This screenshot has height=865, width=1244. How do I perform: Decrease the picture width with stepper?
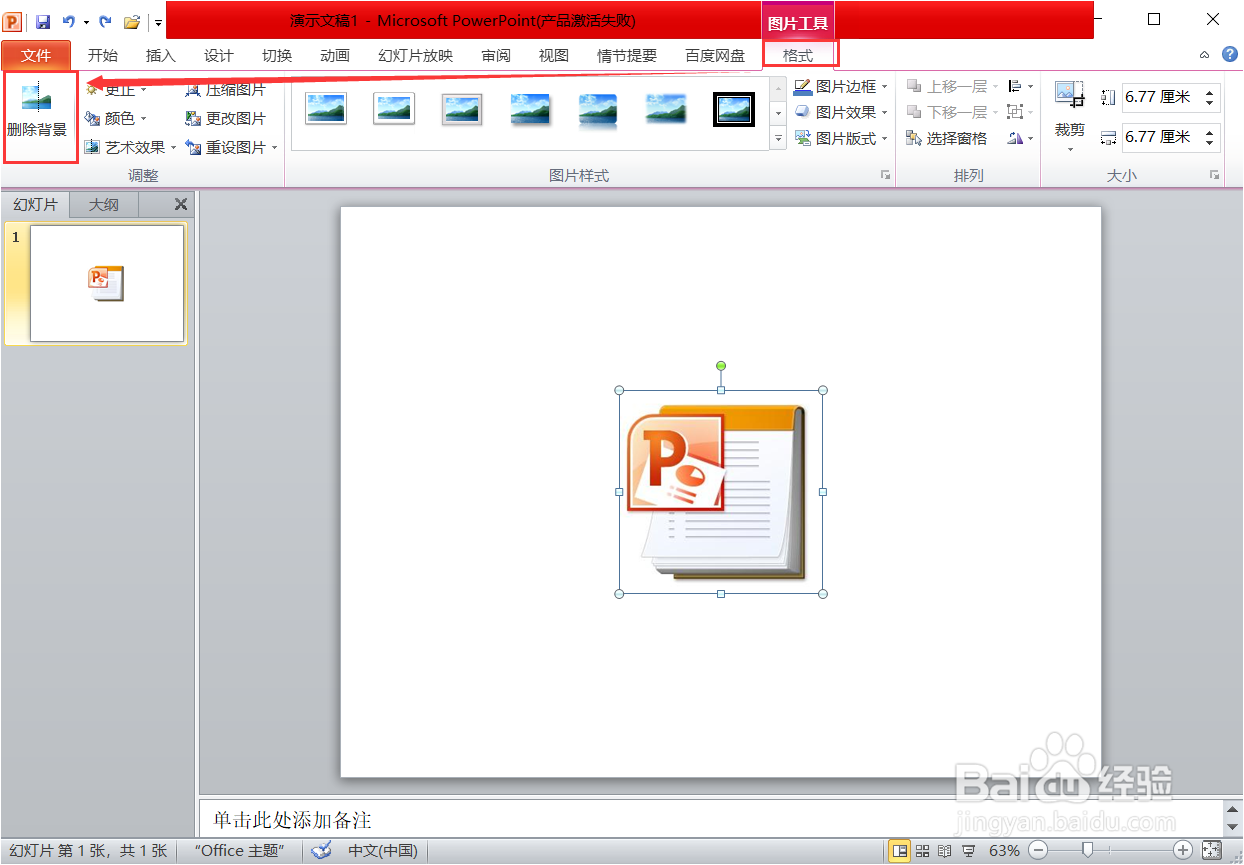(x=1211, y=143)
